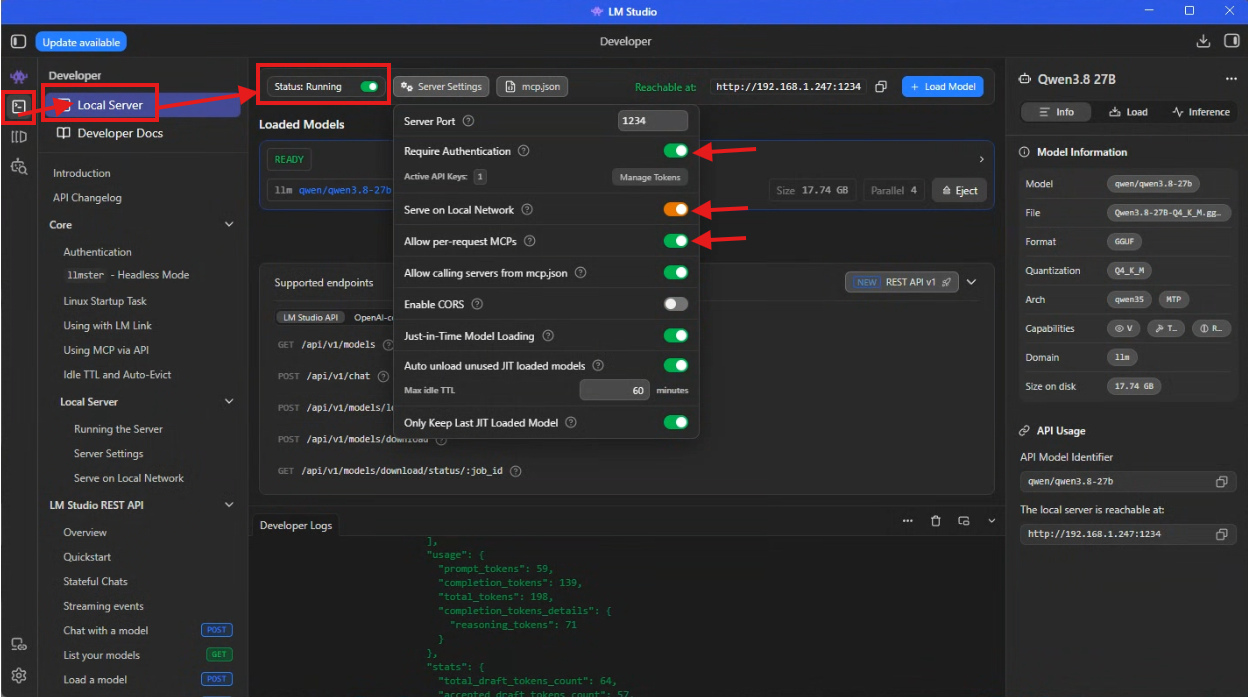Toggle Just-in-Time Model Loading switch
The width and height of the screenshot is (1248, 697).
pos(676,336)
